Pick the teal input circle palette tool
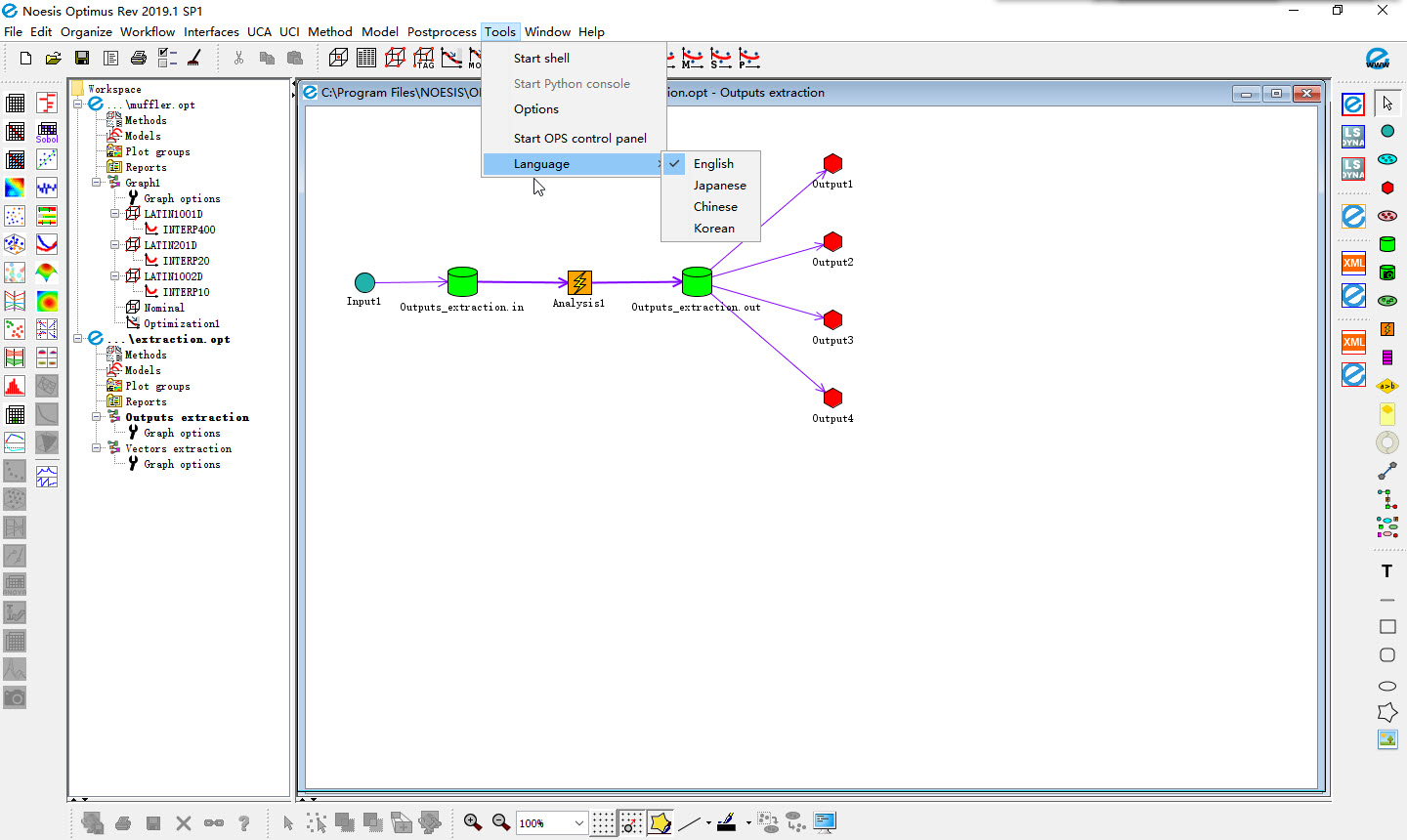1407x840 pixels. pos(1387,131)
